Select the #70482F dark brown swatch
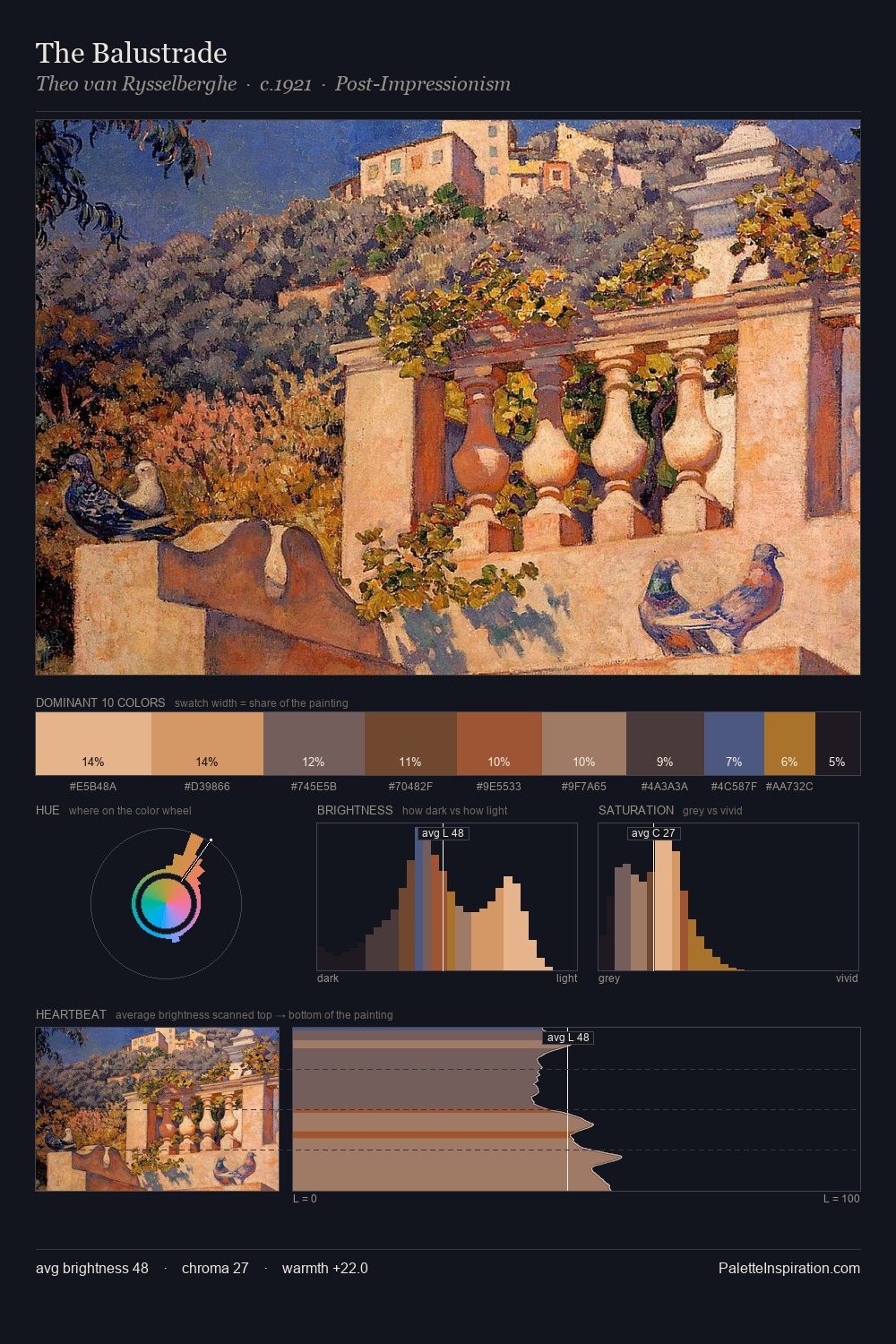Viewport: 896px width, 1344px height. (410, 744)
